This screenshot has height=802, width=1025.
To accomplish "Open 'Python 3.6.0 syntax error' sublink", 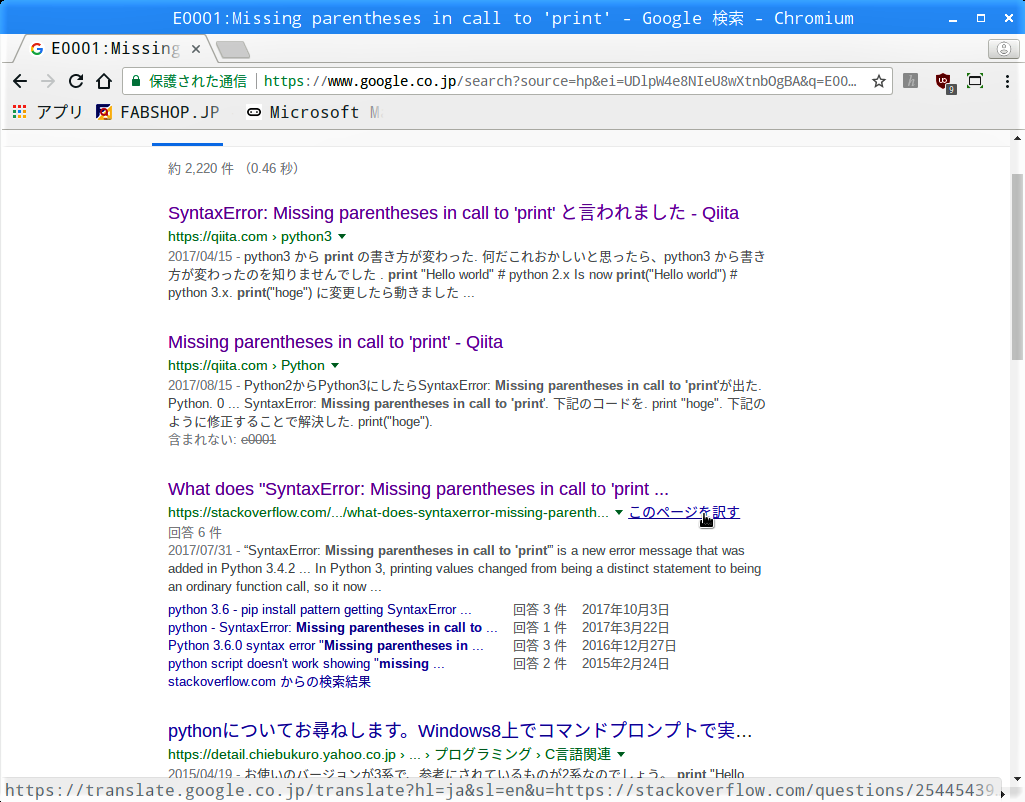I will [x=326, y=646].
